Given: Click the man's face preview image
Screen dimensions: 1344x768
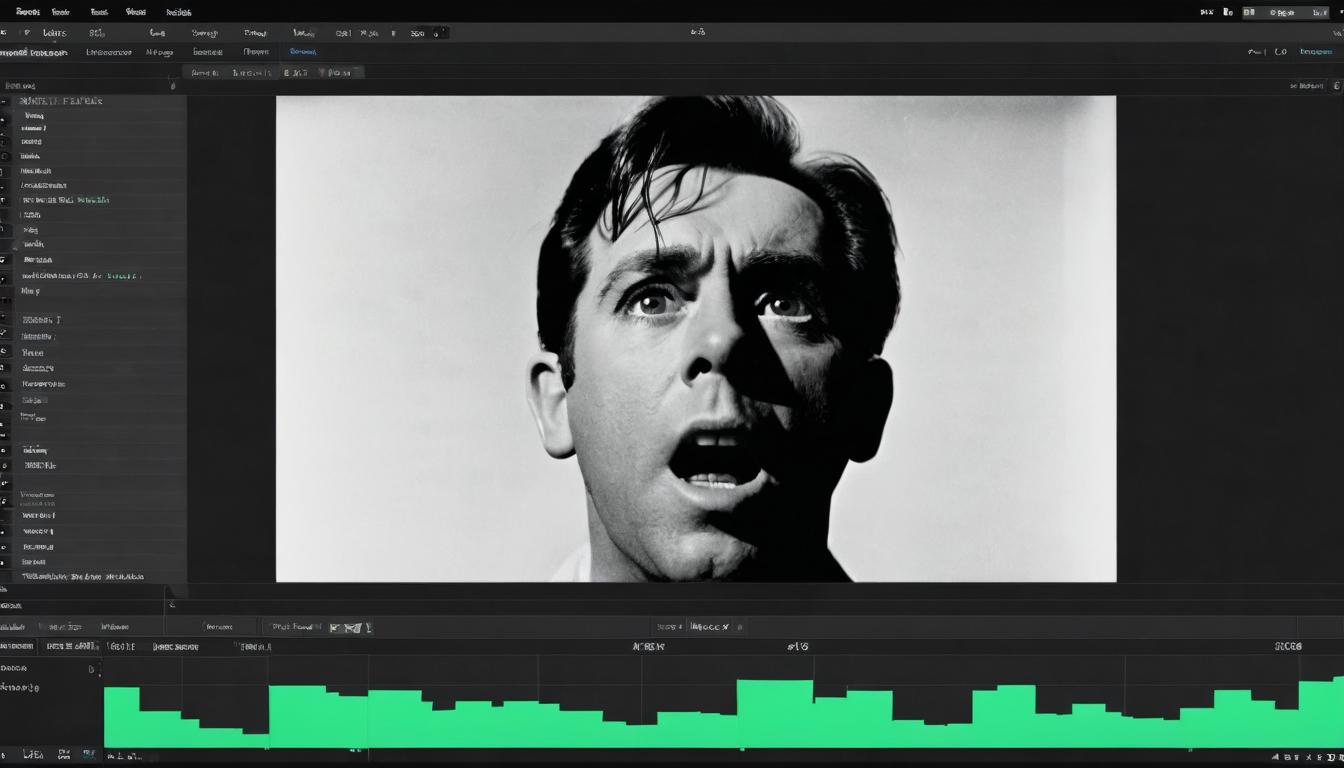Looking at the screenshot, I should (695, 338).
